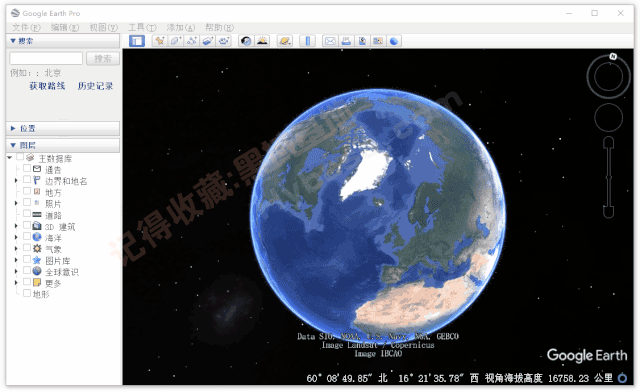This screenshot has width=640, height=392.
Task: Check the 地方 layer checkbox
Action: click(27, 191)
